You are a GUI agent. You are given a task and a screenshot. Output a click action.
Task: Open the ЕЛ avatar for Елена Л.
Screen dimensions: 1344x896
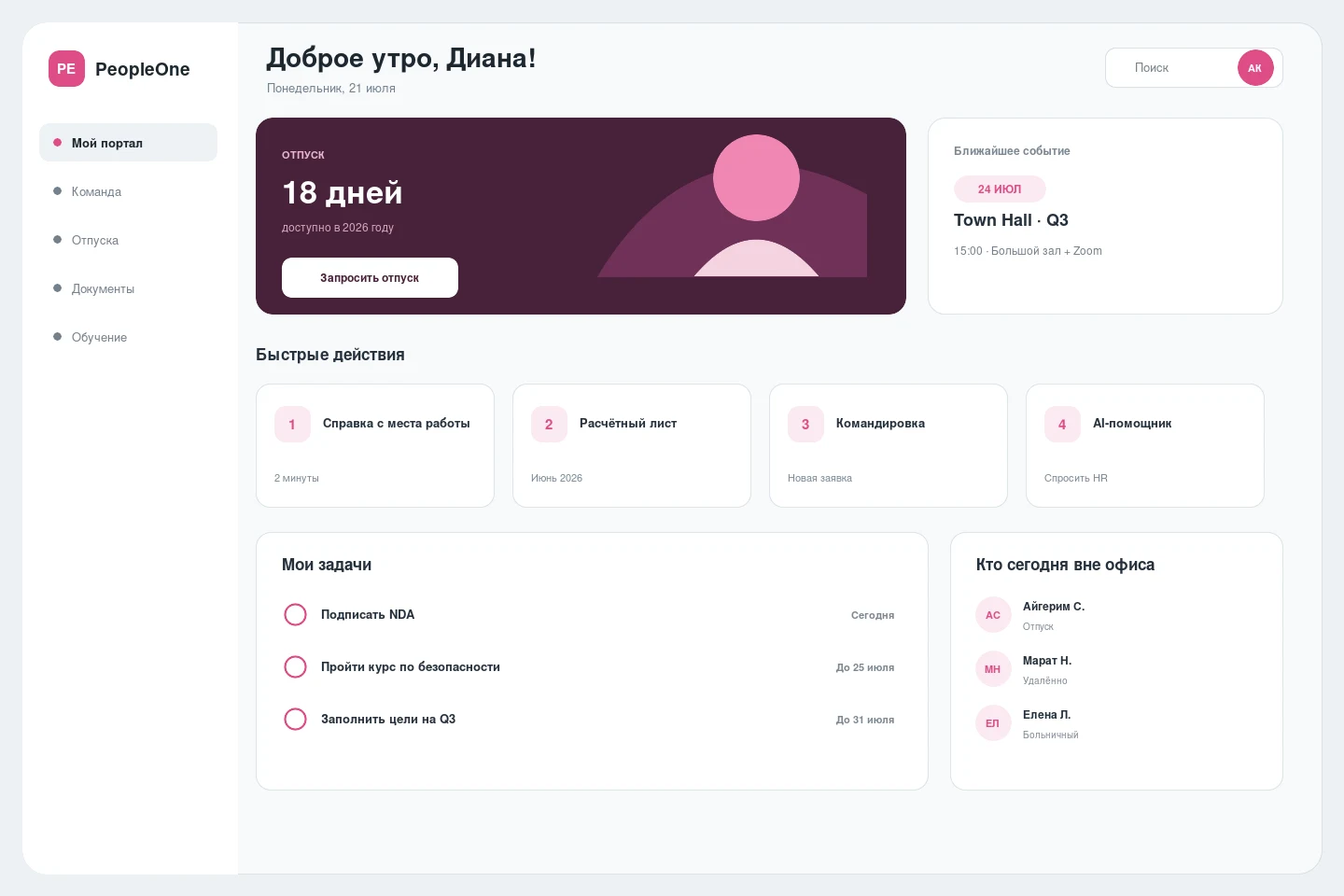pyautogui.click(x=993, y=723)
